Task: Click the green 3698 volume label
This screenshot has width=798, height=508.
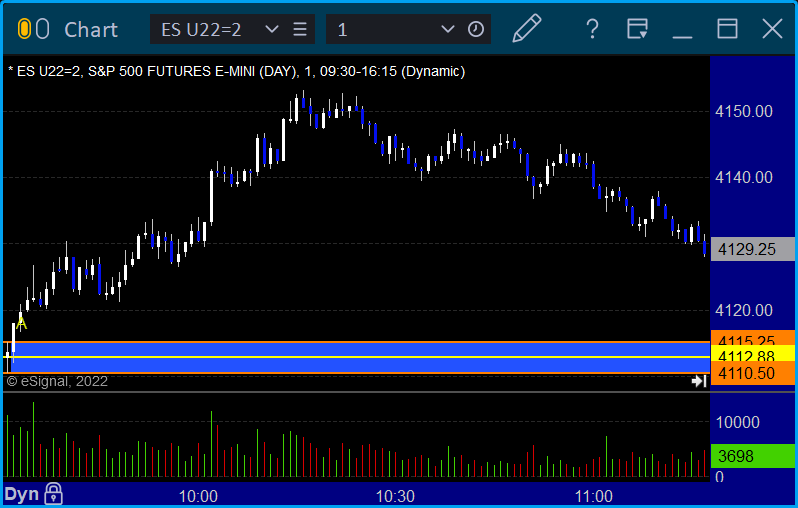Action: [752, 456]
